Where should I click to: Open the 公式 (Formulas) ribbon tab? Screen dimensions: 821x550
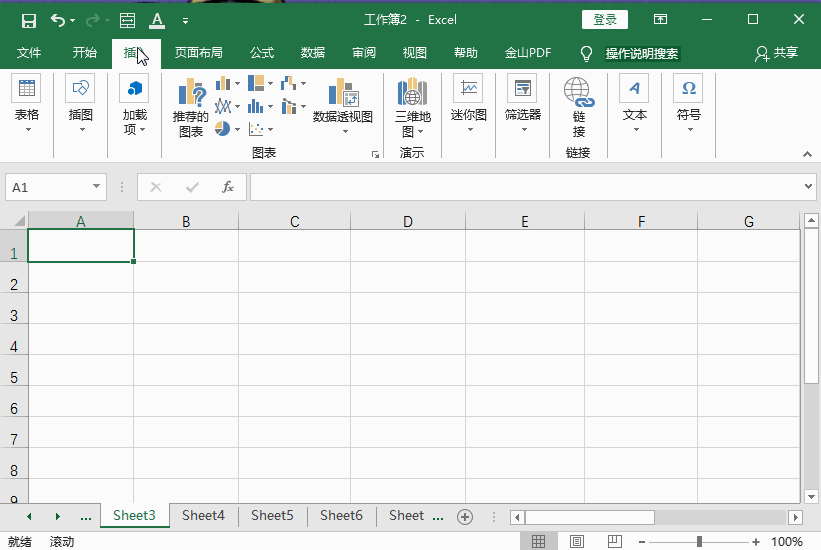coord(262,53)
